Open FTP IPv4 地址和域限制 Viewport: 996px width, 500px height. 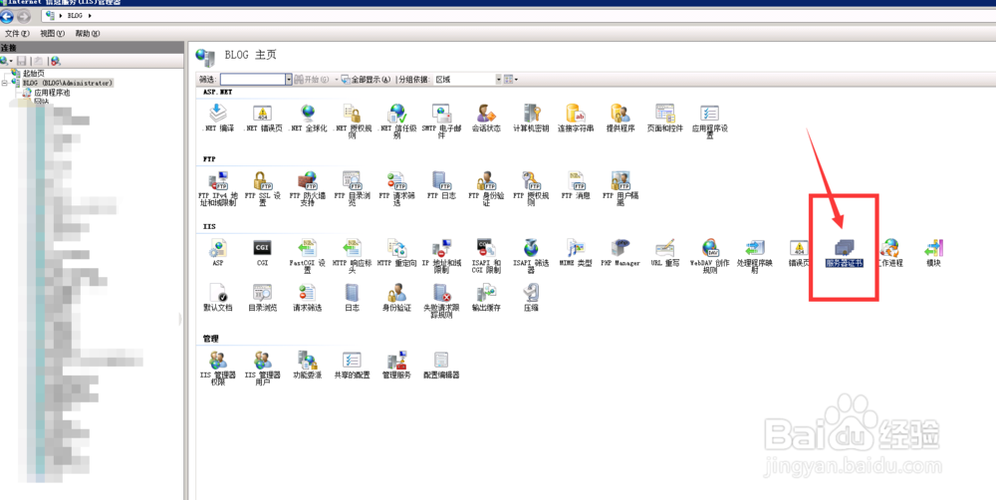[x=218, y=189]
